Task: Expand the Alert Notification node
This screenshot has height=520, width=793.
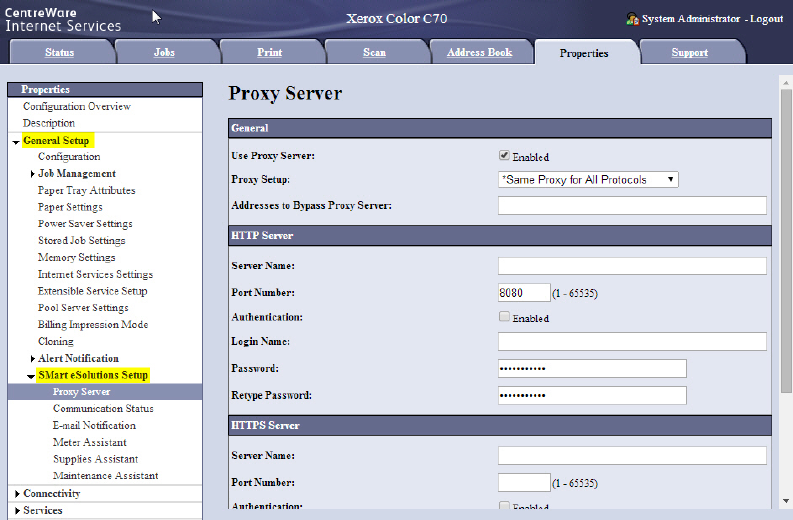Action: click(32, 358)
